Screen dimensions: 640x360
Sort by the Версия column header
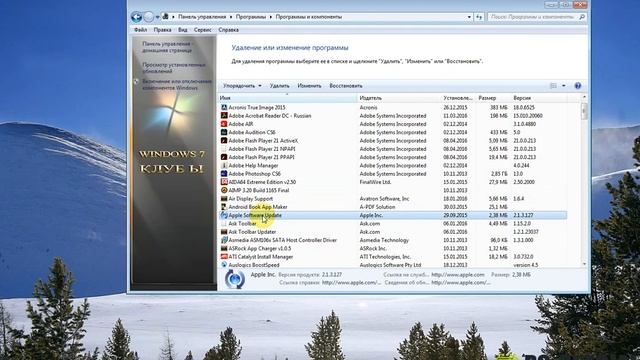(x=539, y=98)
